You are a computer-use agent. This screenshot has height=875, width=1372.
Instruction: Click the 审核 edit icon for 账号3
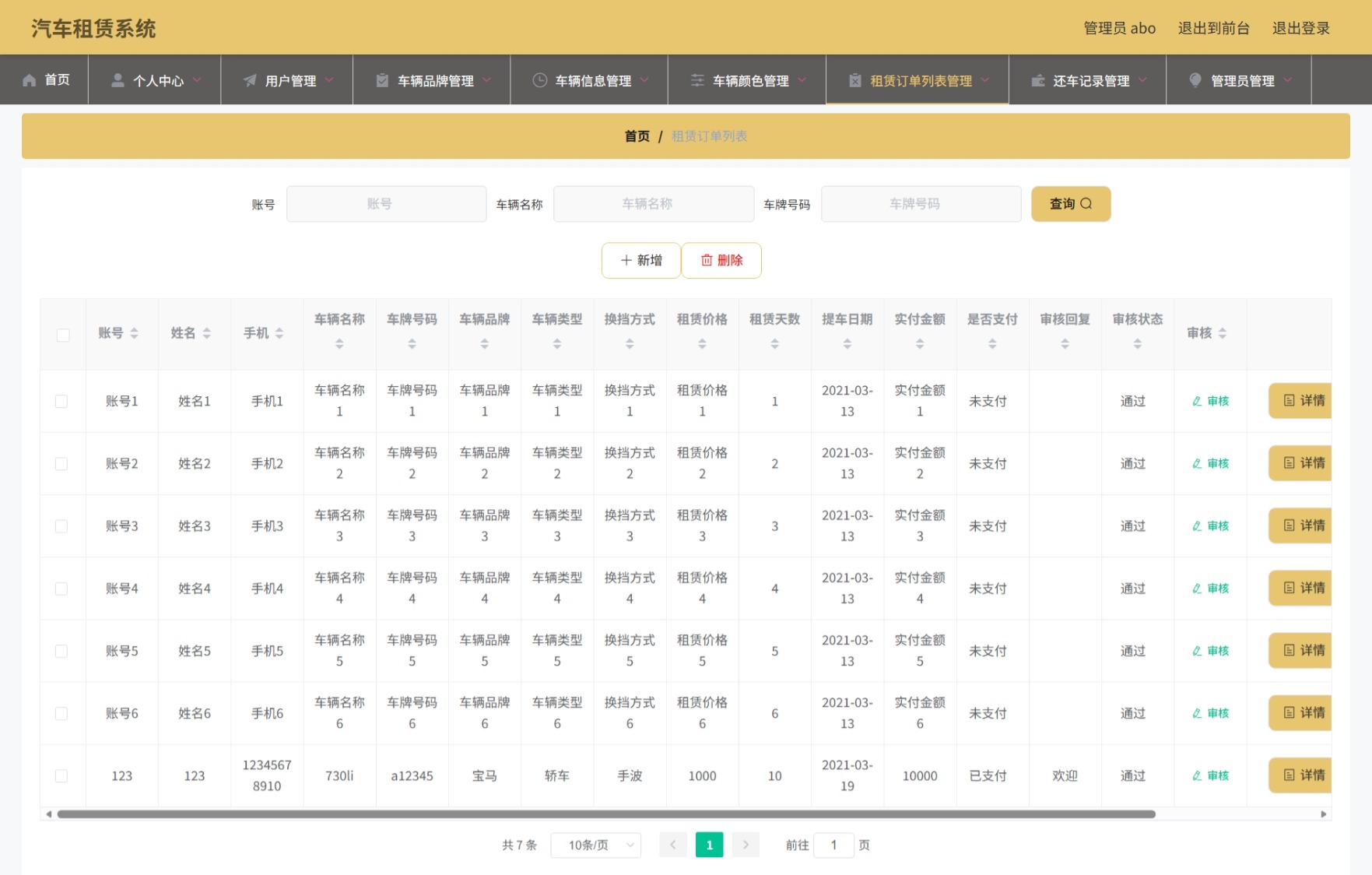point(1197,525)
